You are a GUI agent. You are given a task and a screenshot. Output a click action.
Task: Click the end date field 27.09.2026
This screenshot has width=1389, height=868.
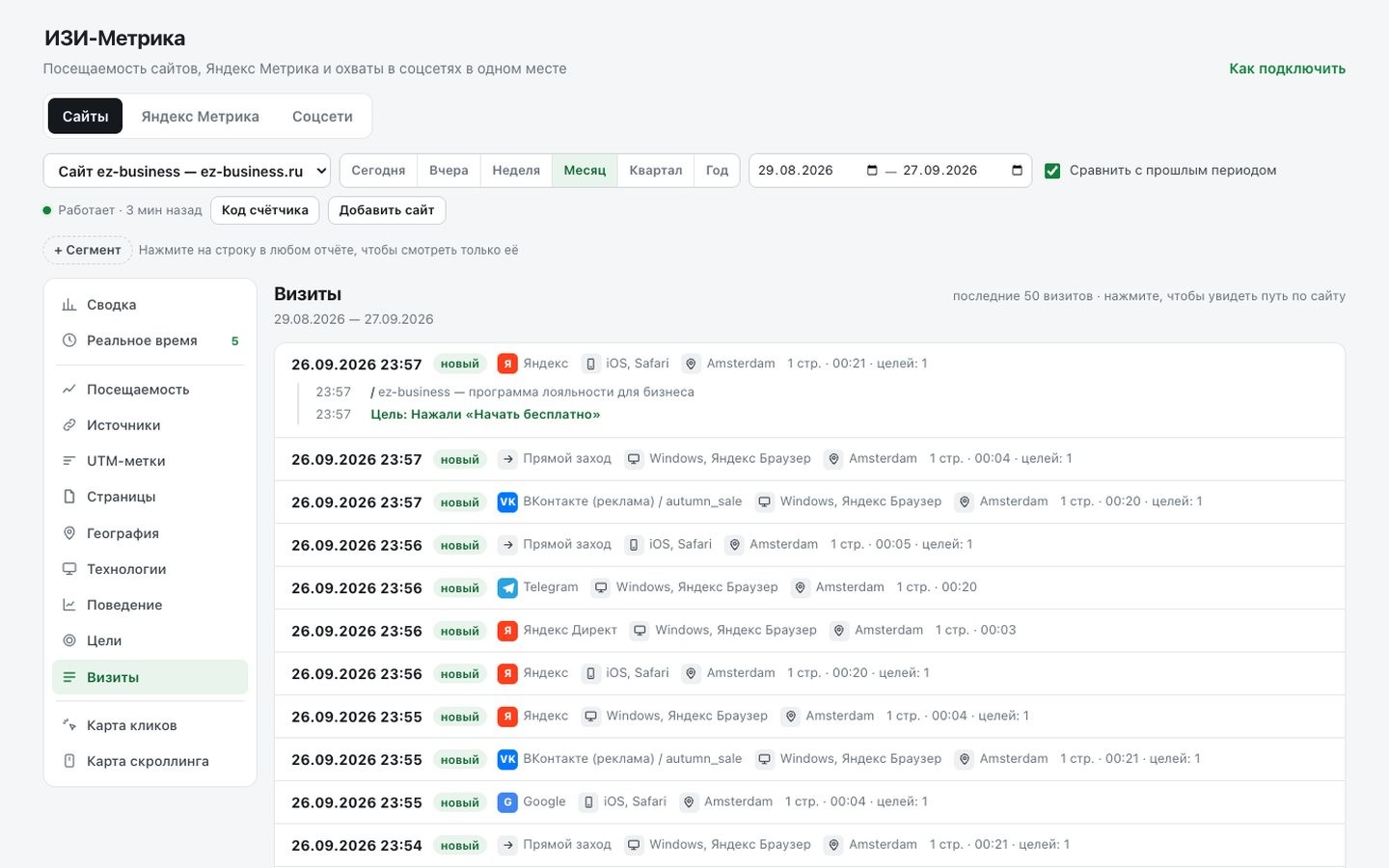click(963, 171)
